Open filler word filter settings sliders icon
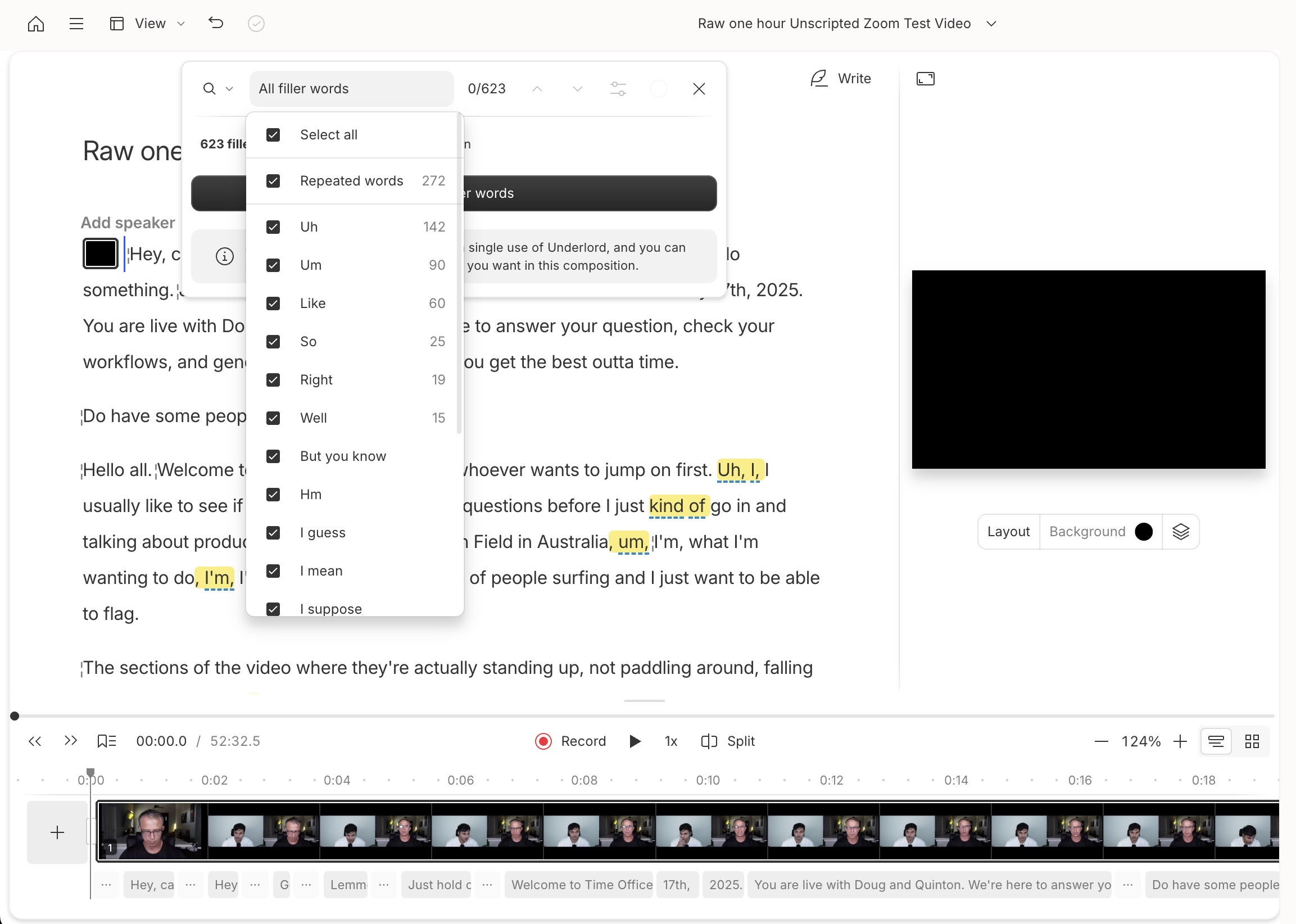This screenshot has height=924, width=1296. tap(618, 89)
